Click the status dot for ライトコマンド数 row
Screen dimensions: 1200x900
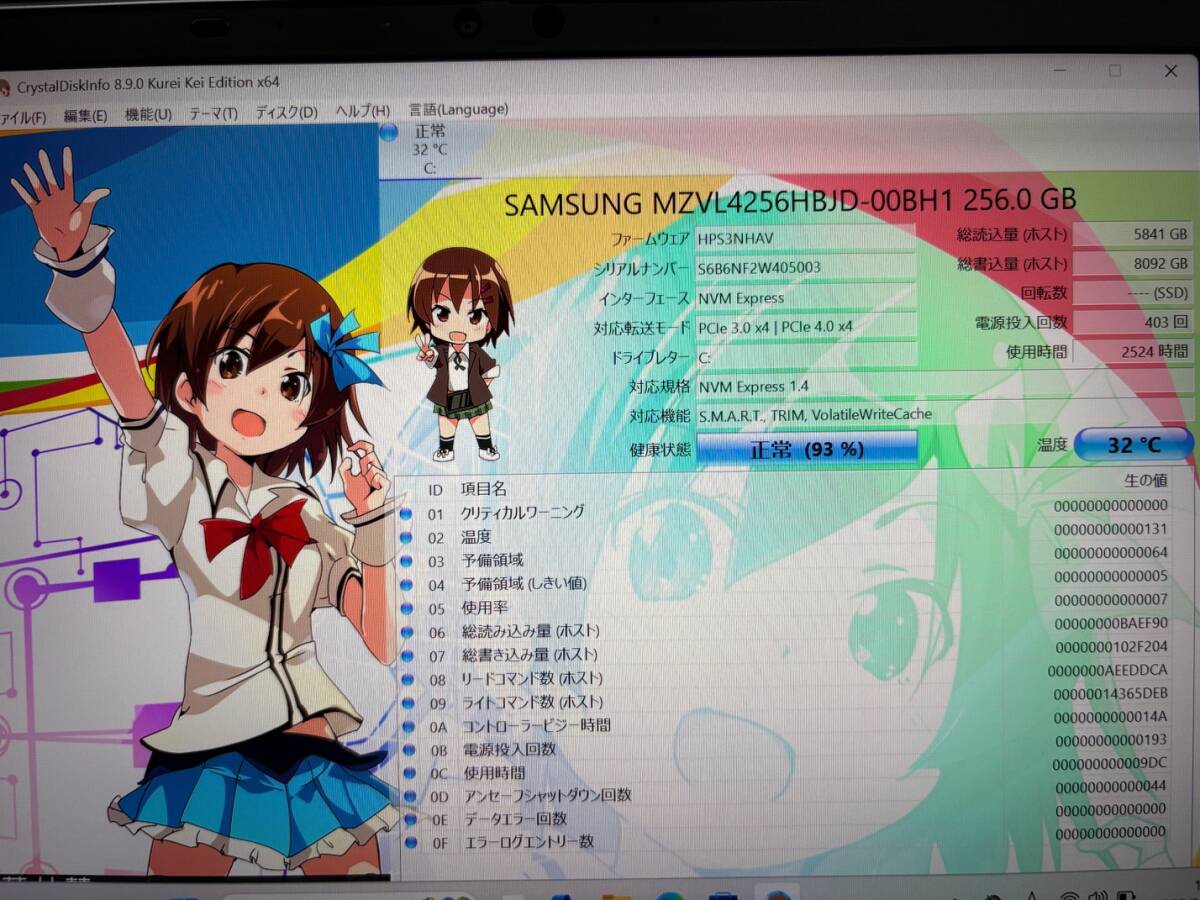click(x=407, y=704)
